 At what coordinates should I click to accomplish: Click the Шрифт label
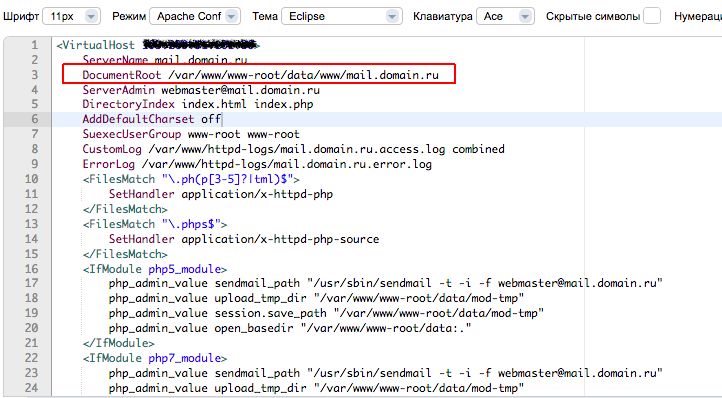pyautogui.click(x=21, y=16)
